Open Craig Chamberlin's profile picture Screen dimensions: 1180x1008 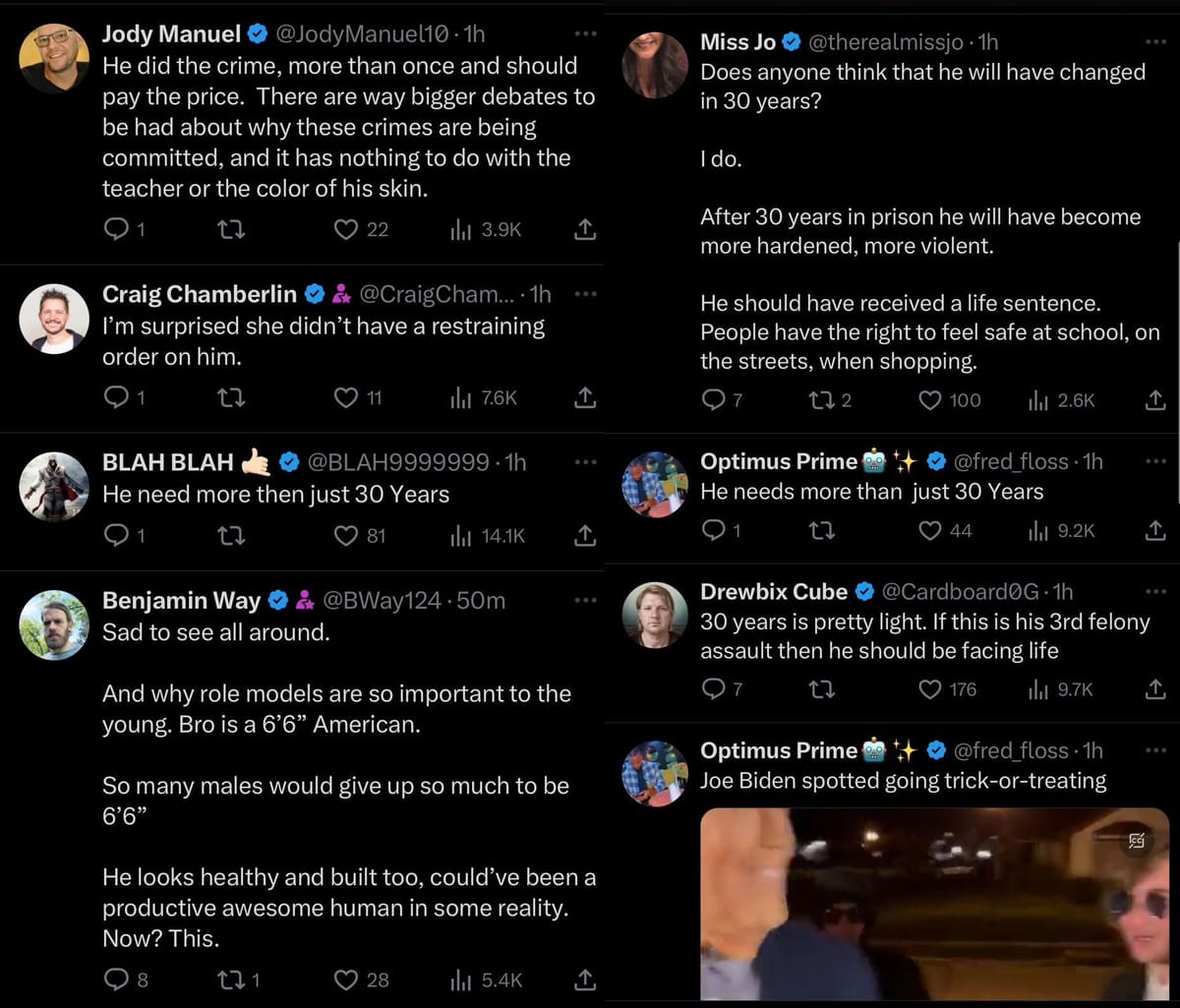[x=54, y=319]
